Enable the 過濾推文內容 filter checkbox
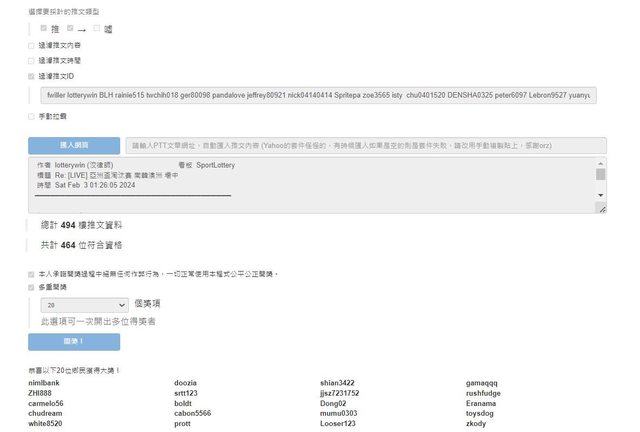Screen dimensions: 640x432 pyautogui.click(x=31, y=45)
